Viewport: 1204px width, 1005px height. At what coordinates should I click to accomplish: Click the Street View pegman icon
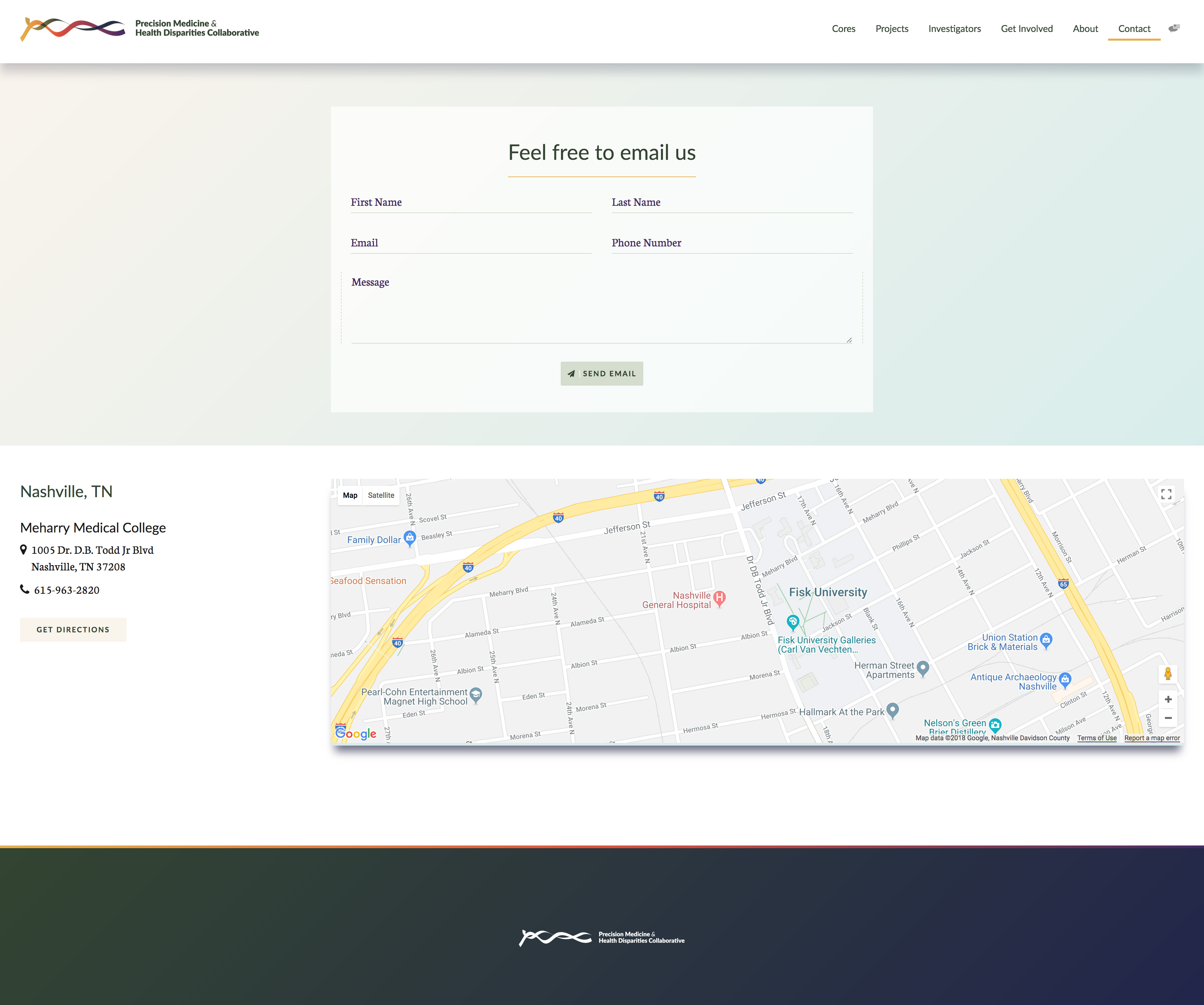point(1168,675)
